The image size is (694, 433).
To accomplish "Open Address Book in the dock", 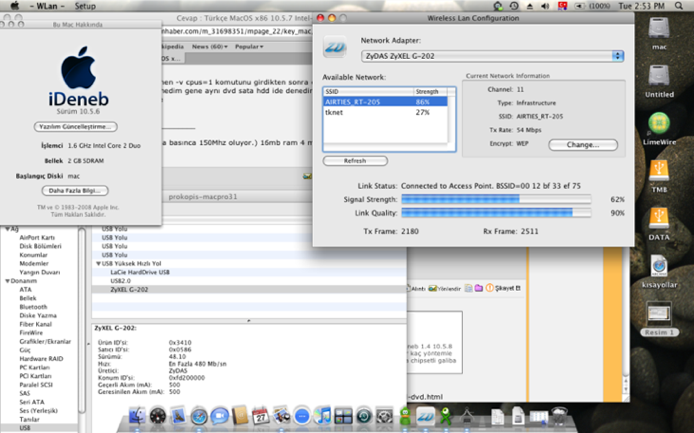I will [x=240, y=415].
